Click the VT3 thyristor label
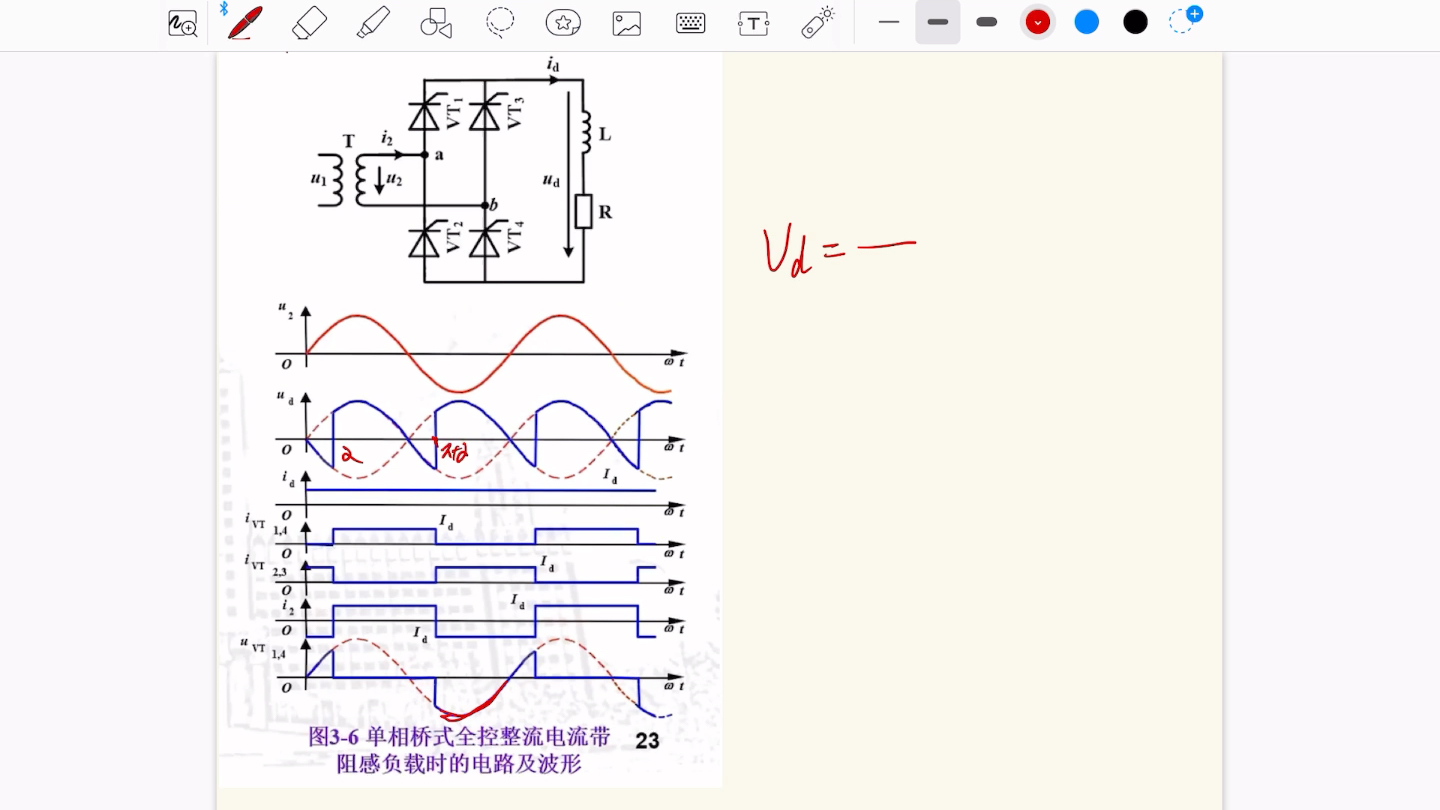The height and width of the screenshot is (810, 1440). click(x=515, y=112)
